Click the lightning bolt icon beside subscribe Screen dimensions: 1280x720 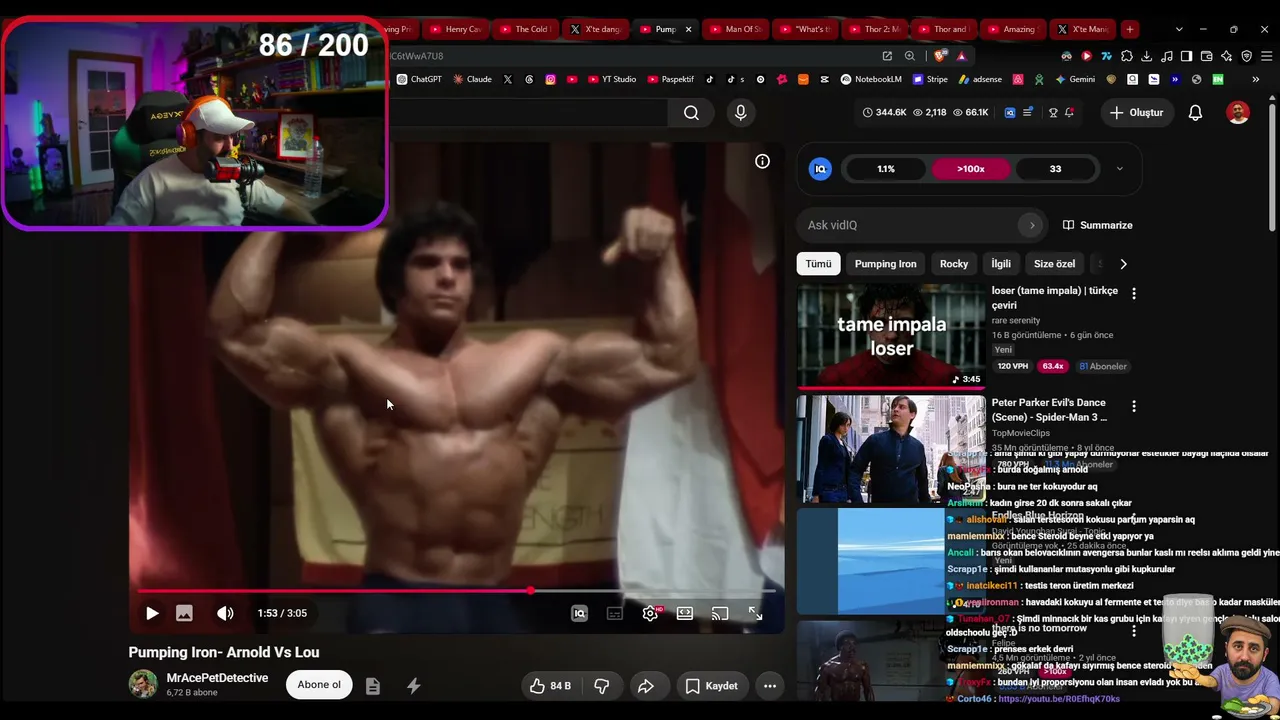413,686
